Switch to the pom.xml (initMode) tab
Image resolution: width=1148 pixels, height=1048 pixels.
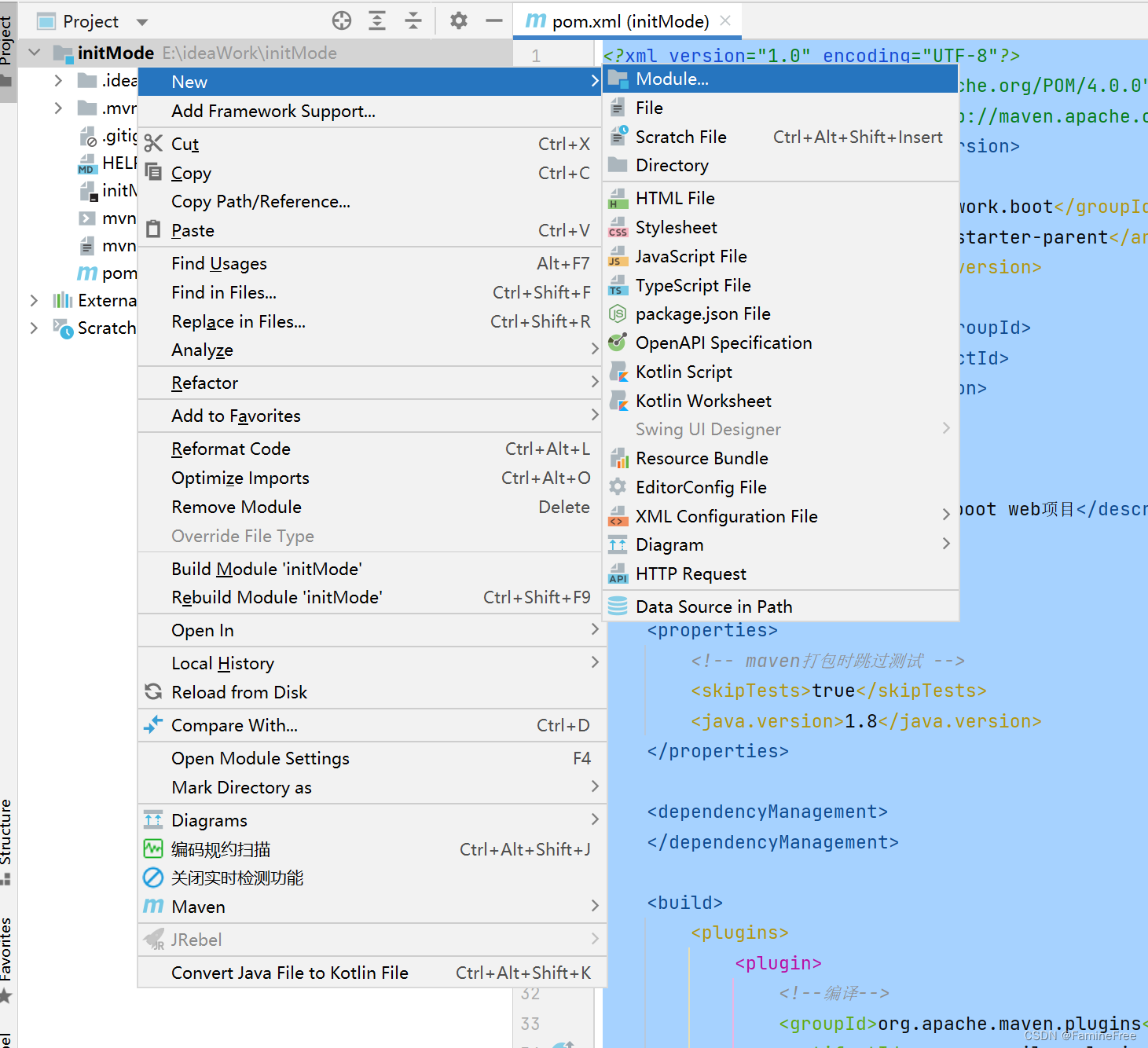[627, 21]
